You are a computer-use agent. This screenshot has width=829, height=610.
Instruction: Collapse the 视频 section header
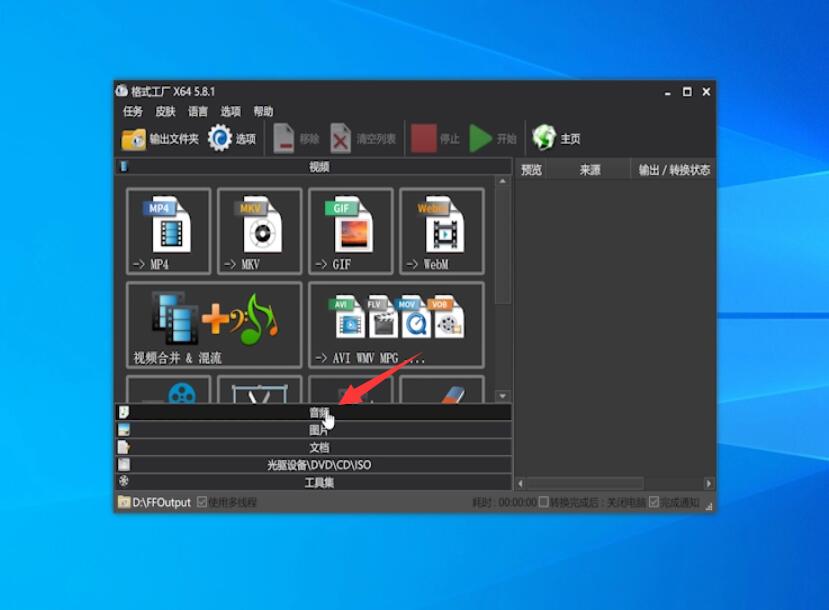click(314, 167)
